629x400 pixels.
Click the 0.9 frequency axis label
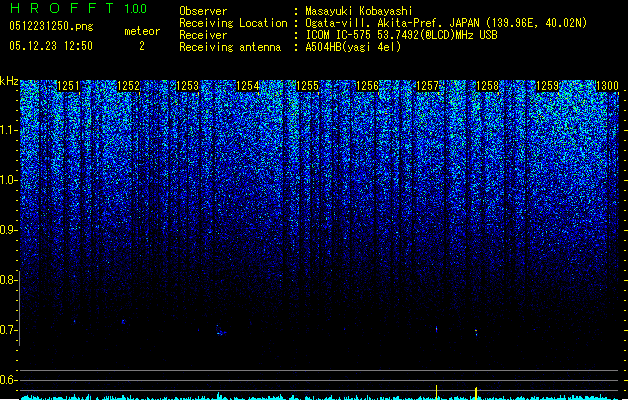point(9,230)
